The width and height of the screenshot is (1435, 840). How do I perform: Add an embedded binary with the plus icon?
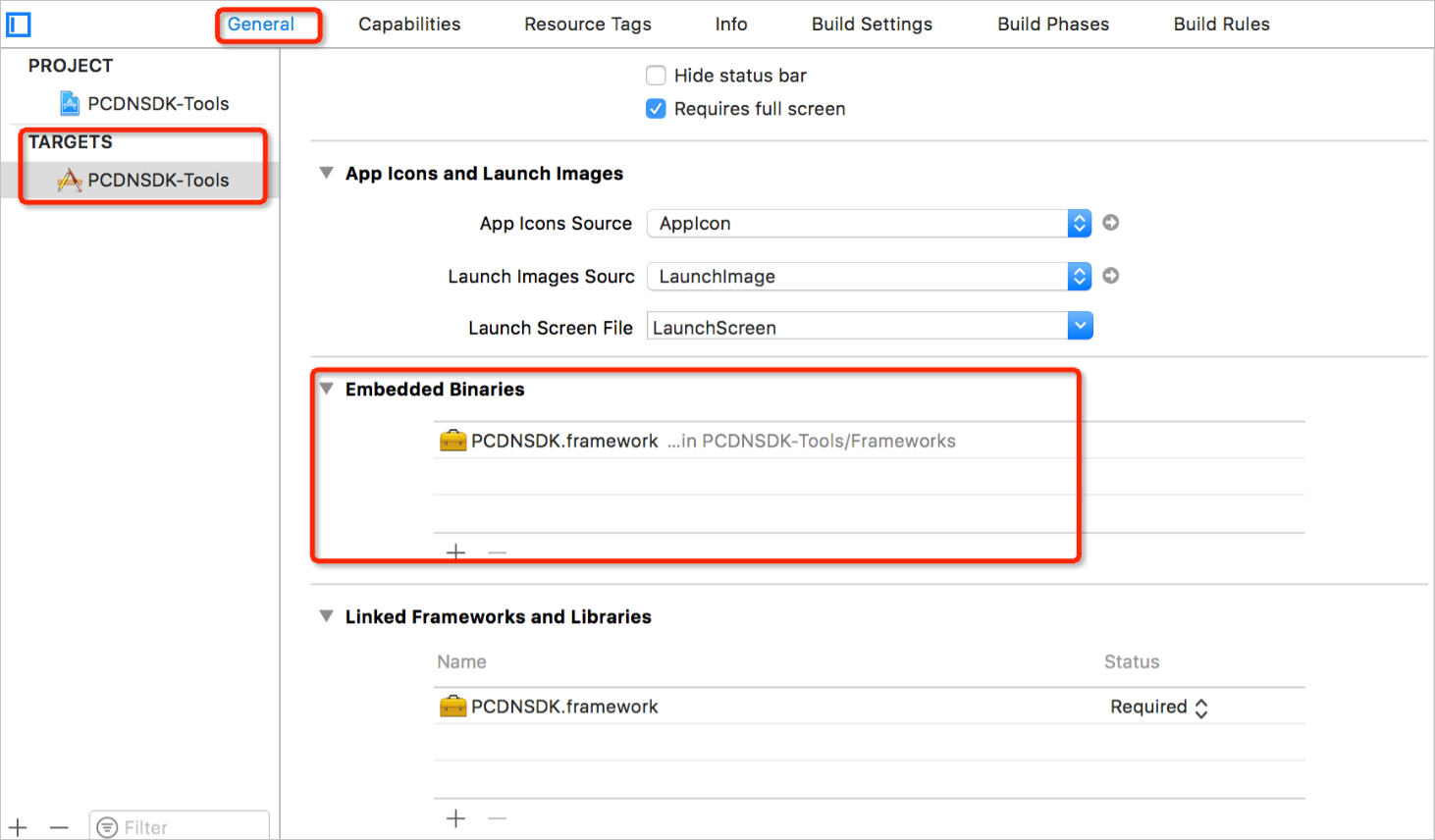455,552
